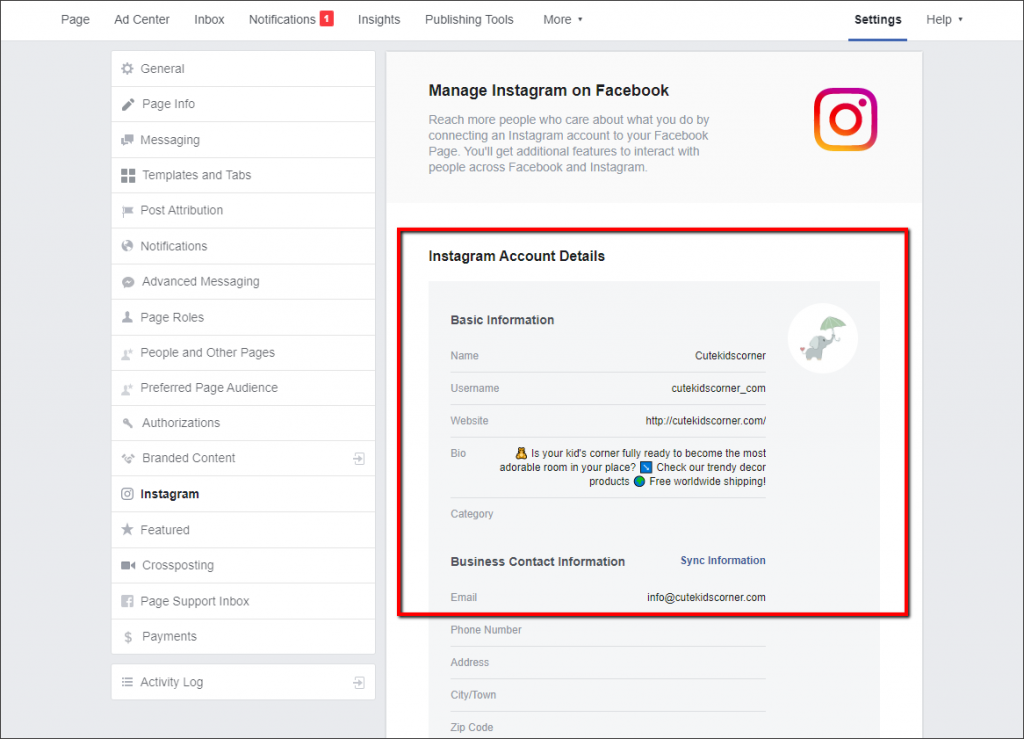This screenshot has width=1024, height=739.
Task: Click the Activity Log external arrow icon
Action: coord(359,683)
